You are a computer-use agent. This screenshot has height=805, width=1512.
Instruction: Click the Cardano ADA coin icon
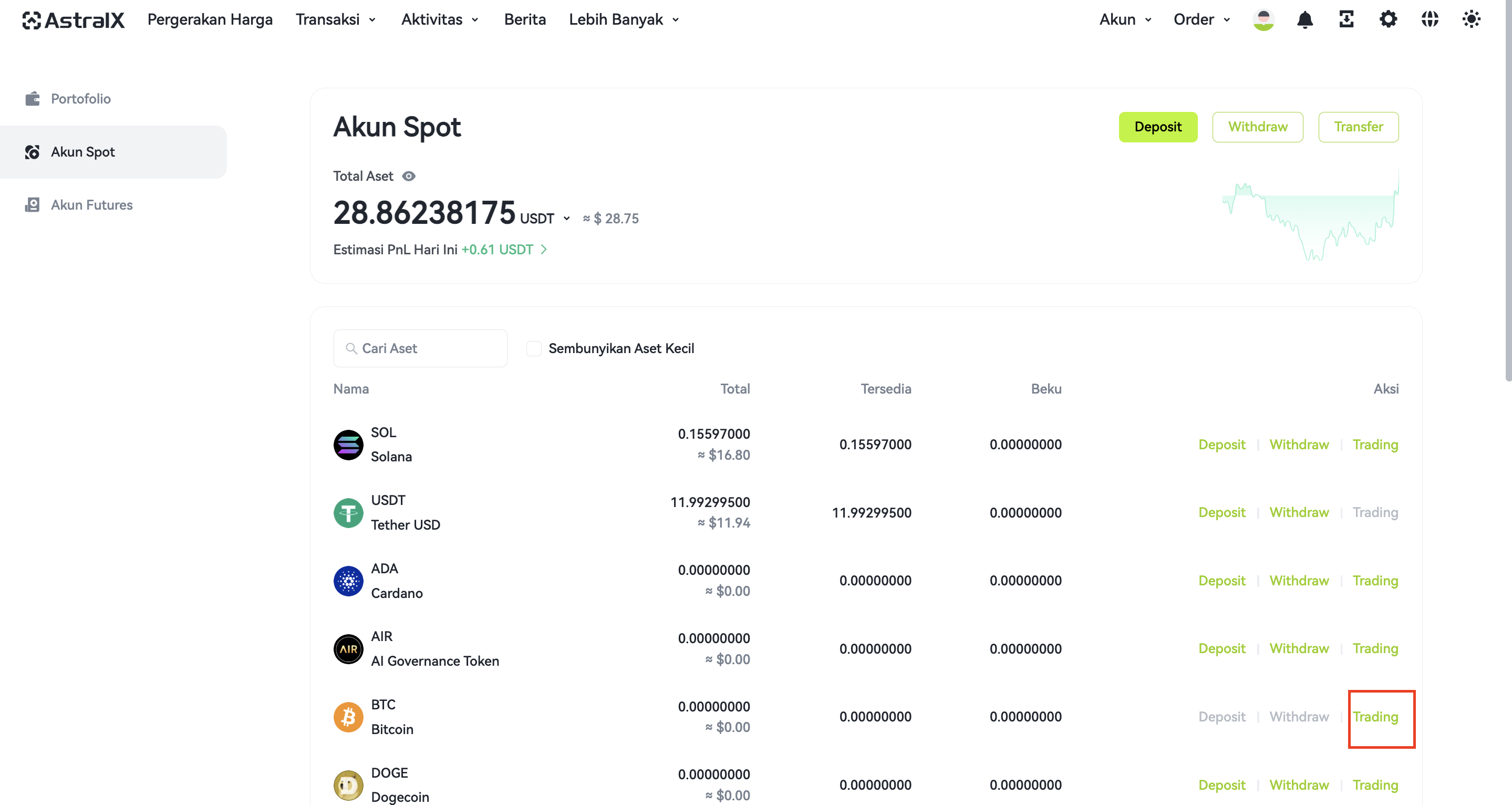point(348,581)
